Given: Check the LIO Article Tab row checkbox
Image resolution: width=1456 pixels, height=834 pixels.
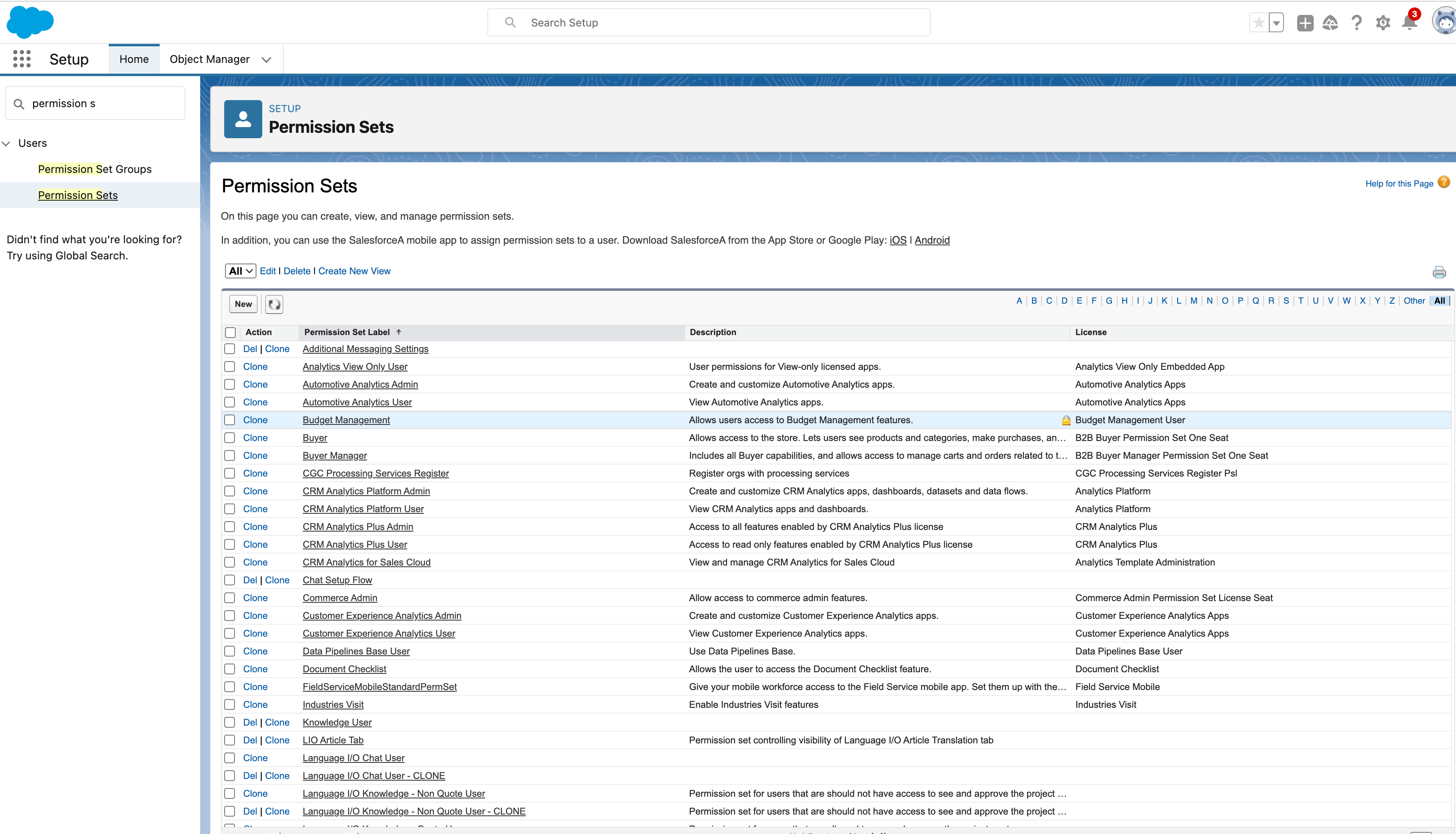Looking at the screenshot, I should (230, 740).
